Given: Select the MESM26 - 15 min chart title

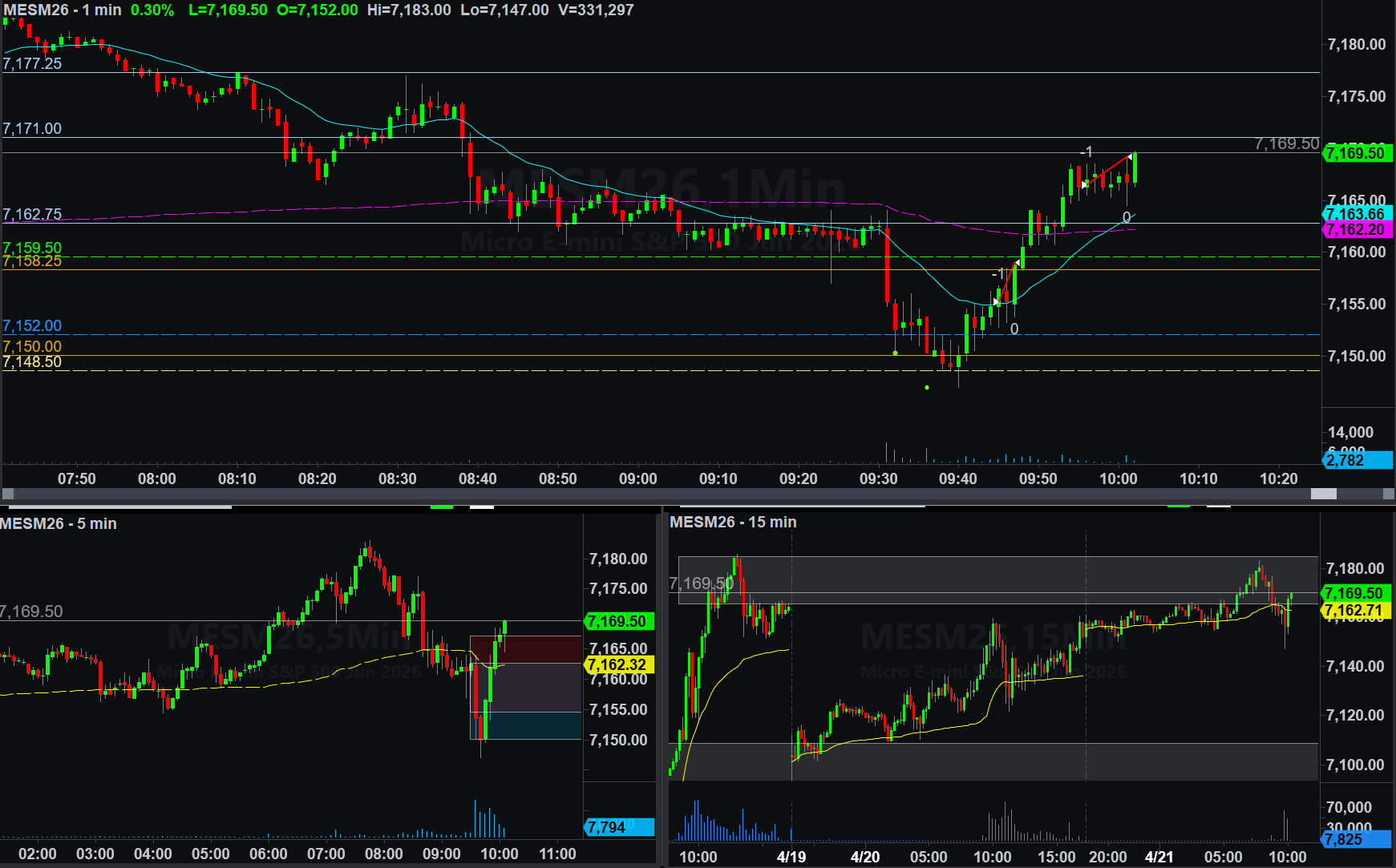Looking at the screenshot, I should (x=733, y=523).
